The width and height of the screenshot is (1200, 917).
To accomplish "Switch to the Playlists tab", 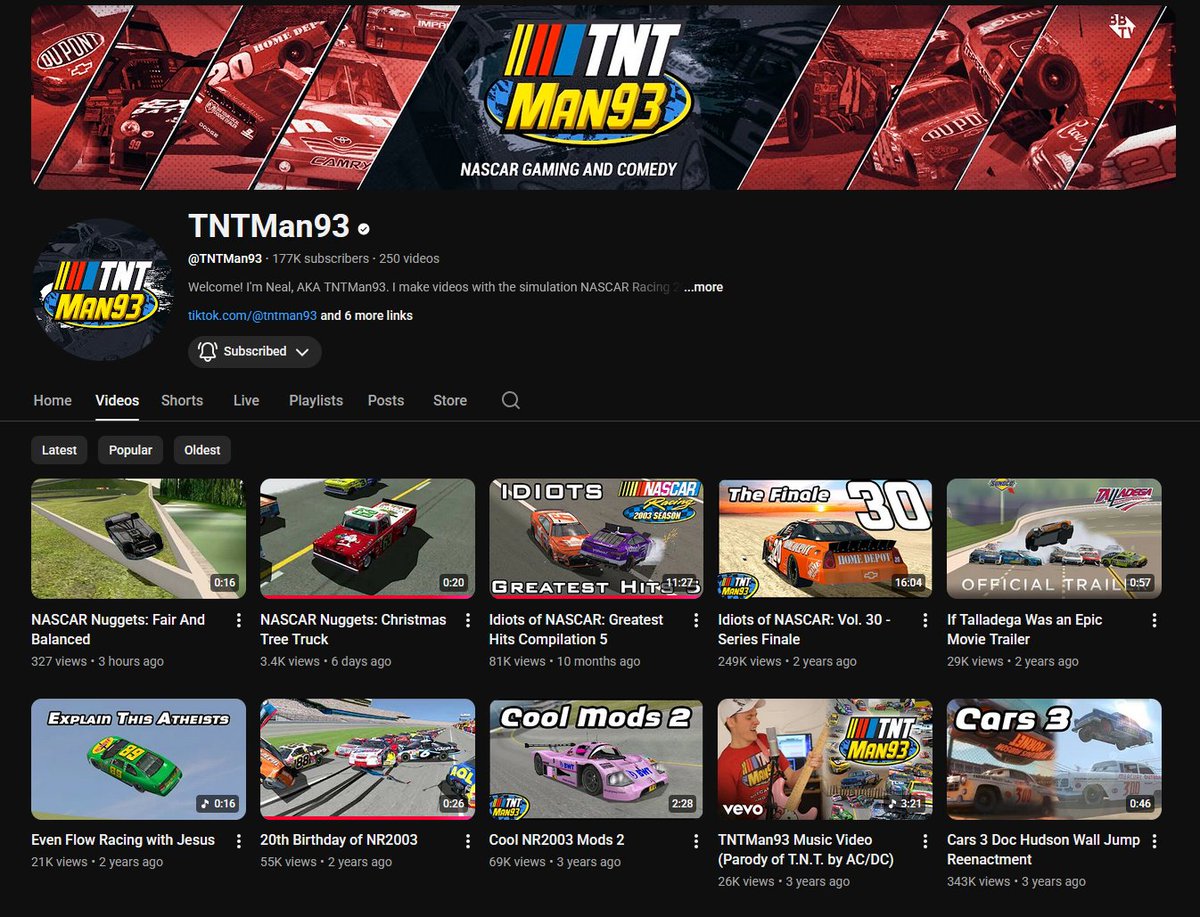I will pyautogui.click(x=315, y=400).
